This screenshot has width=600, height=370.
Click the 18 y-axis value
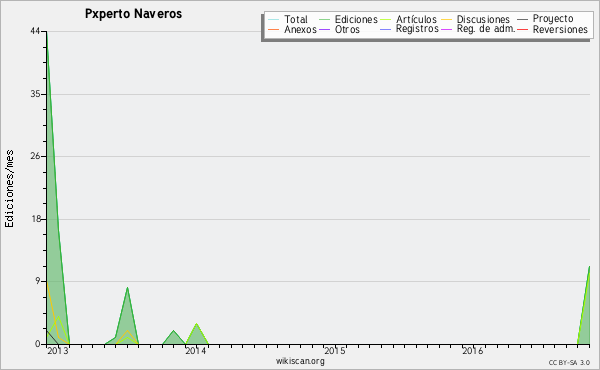coord(36,219)
